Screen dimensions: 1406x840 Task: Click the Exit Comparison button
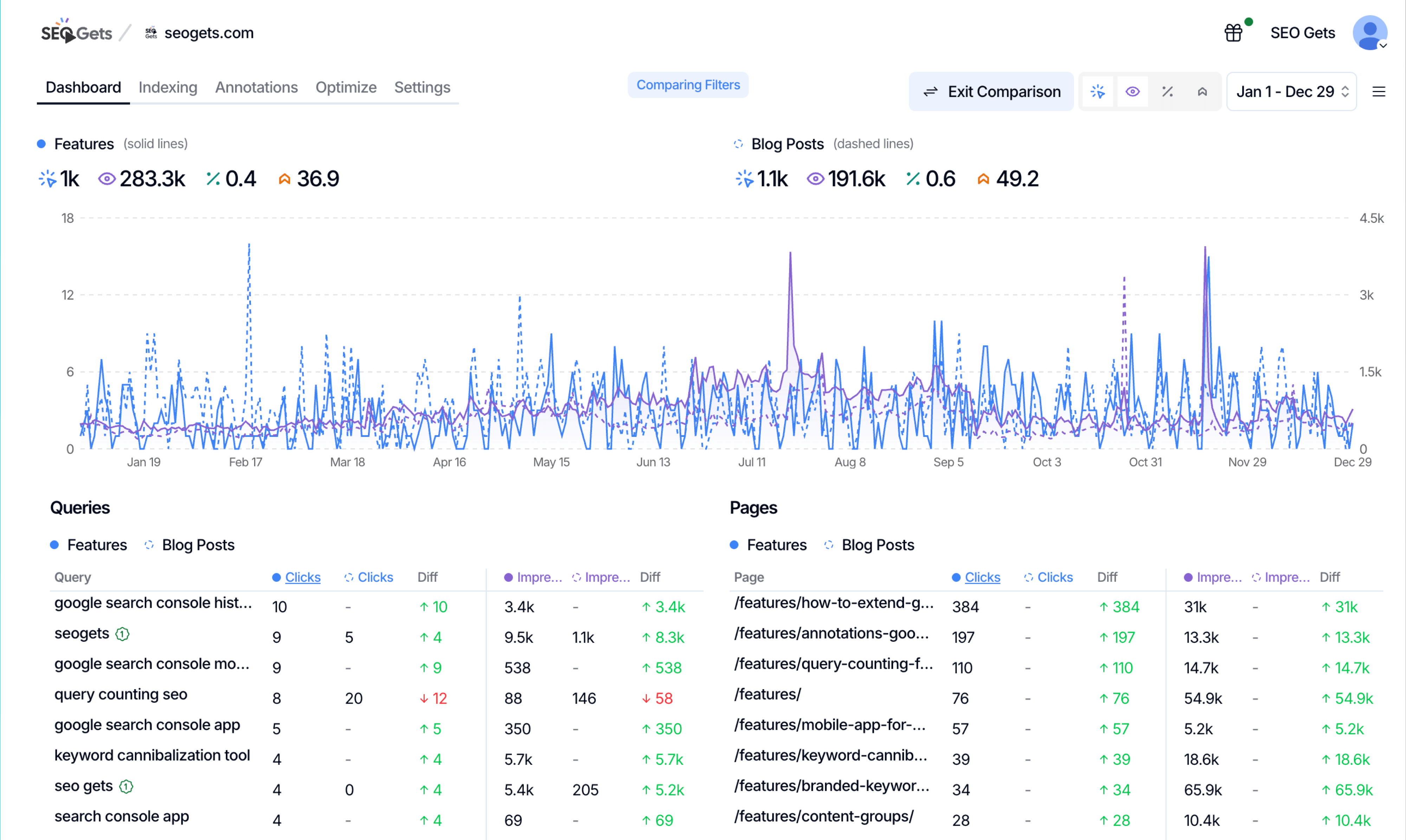992,92
